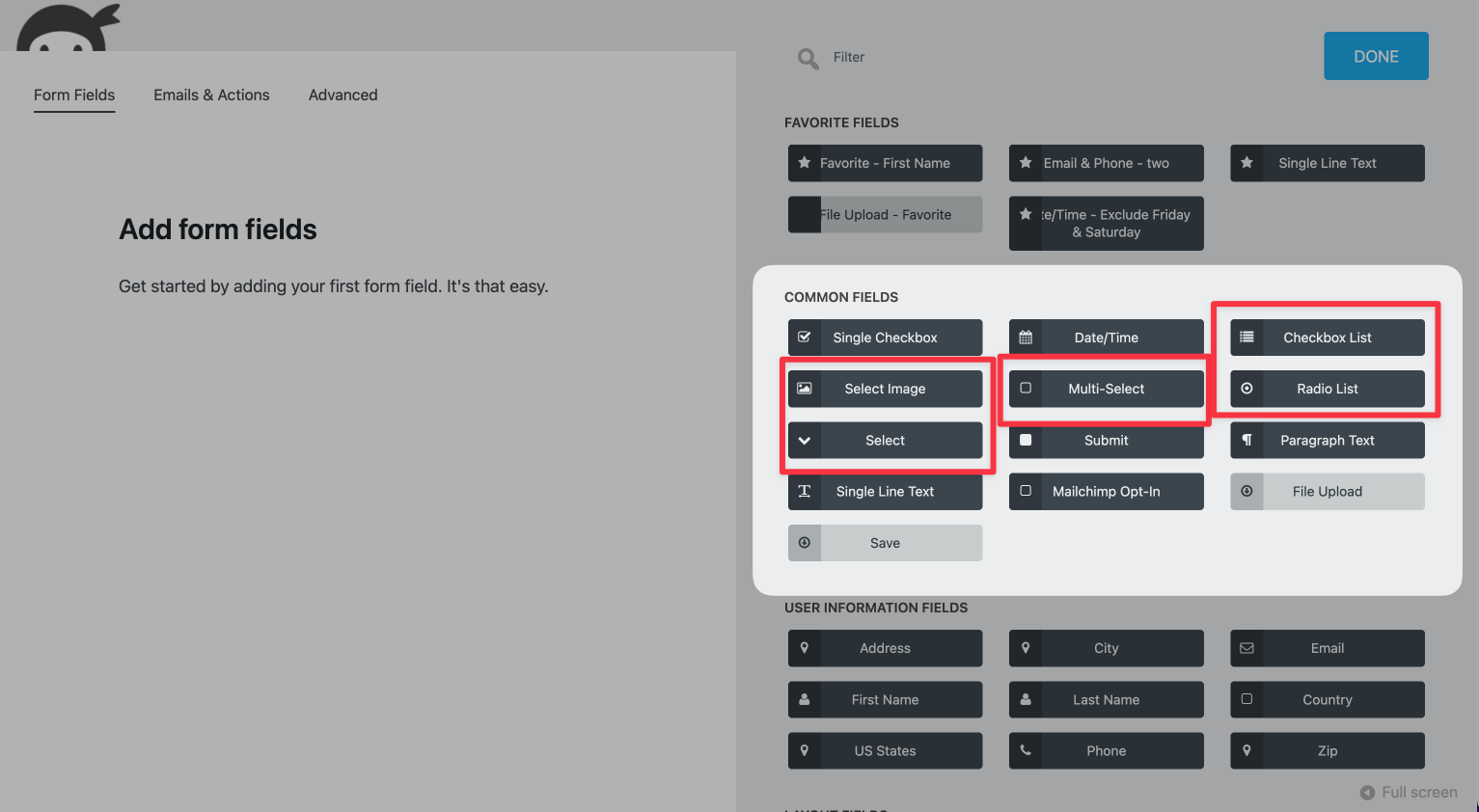Add the Single Checkbox field

coord(885,338)
